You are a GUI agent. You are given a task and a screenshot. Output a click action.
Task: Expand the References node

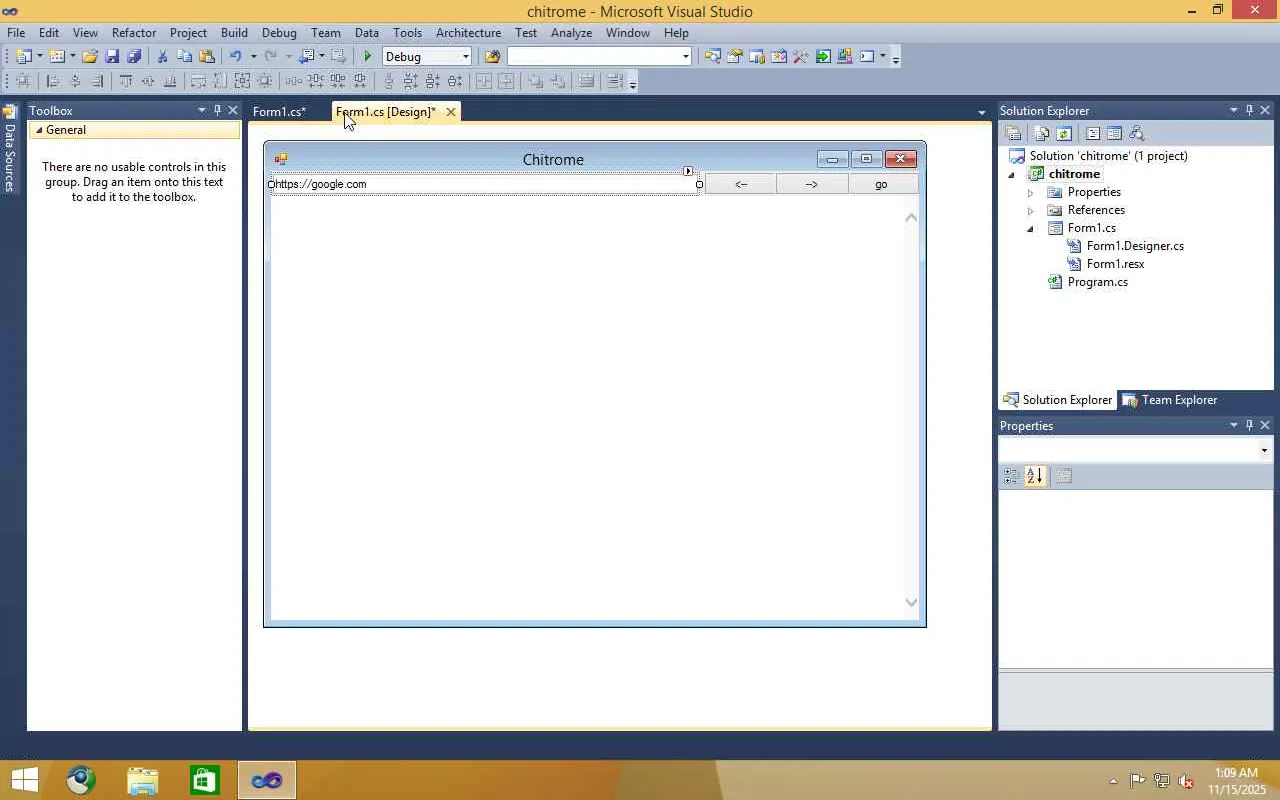[1031, 210]
